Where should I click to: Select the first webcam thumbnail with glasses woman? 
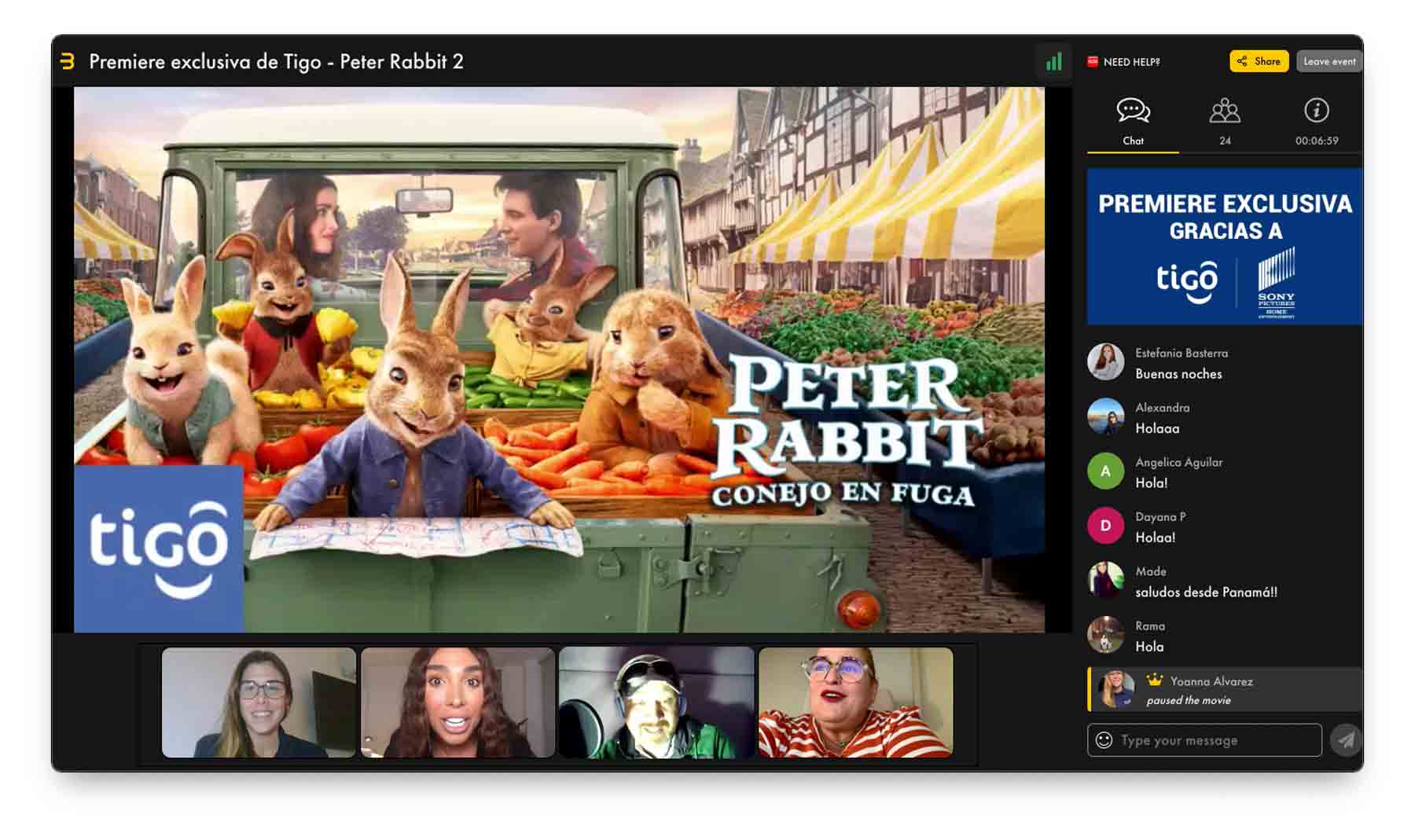(259, 702)
